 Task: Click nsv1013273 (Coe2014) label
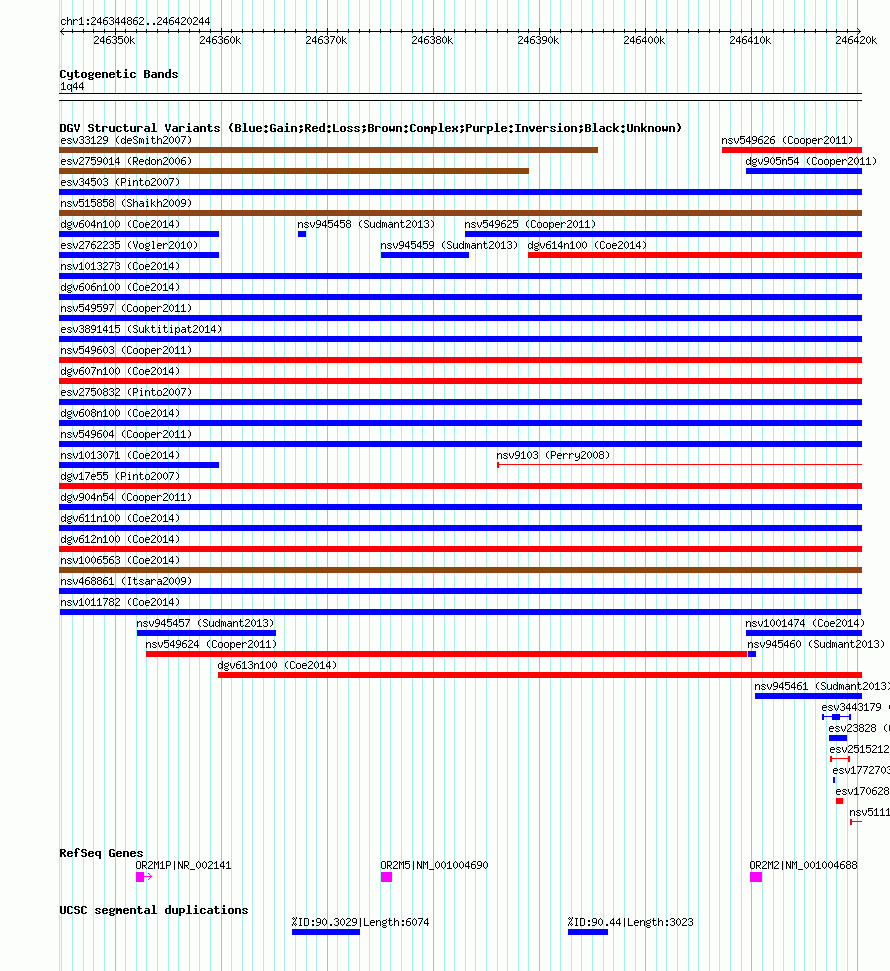(120, 266)
